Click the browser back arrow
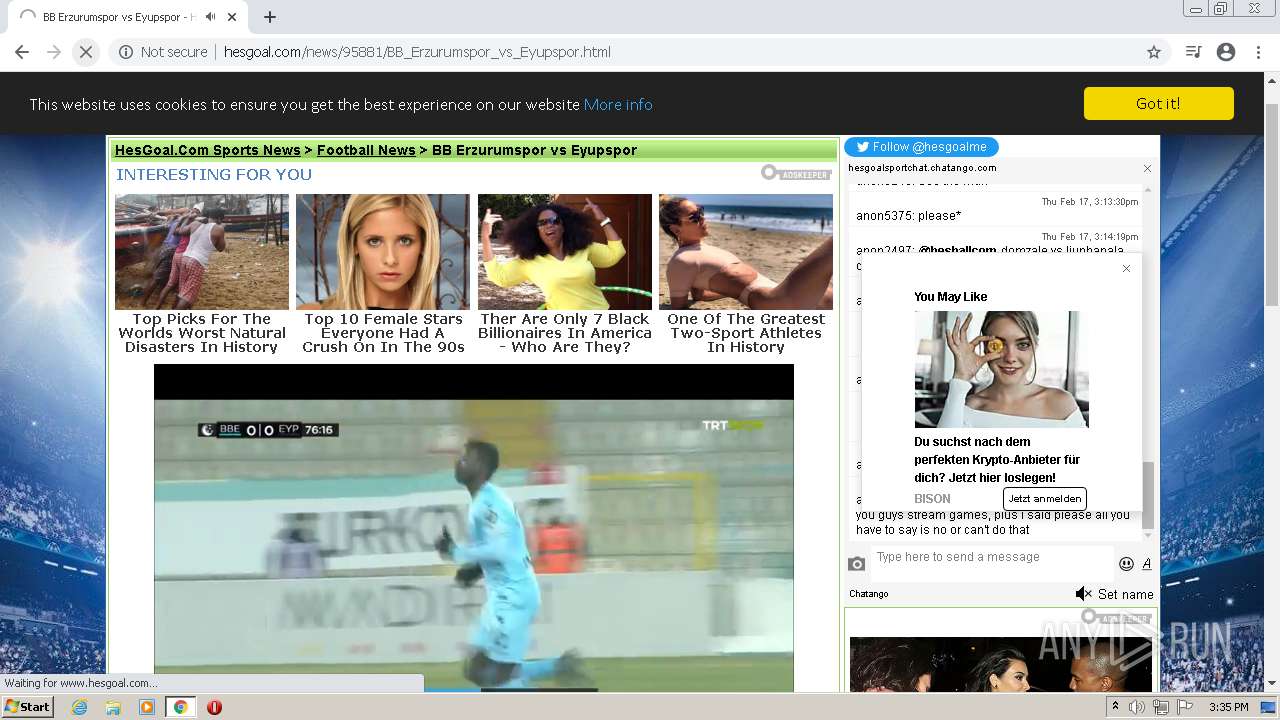This screenshot has height=720, width=1280. [22, 52]
